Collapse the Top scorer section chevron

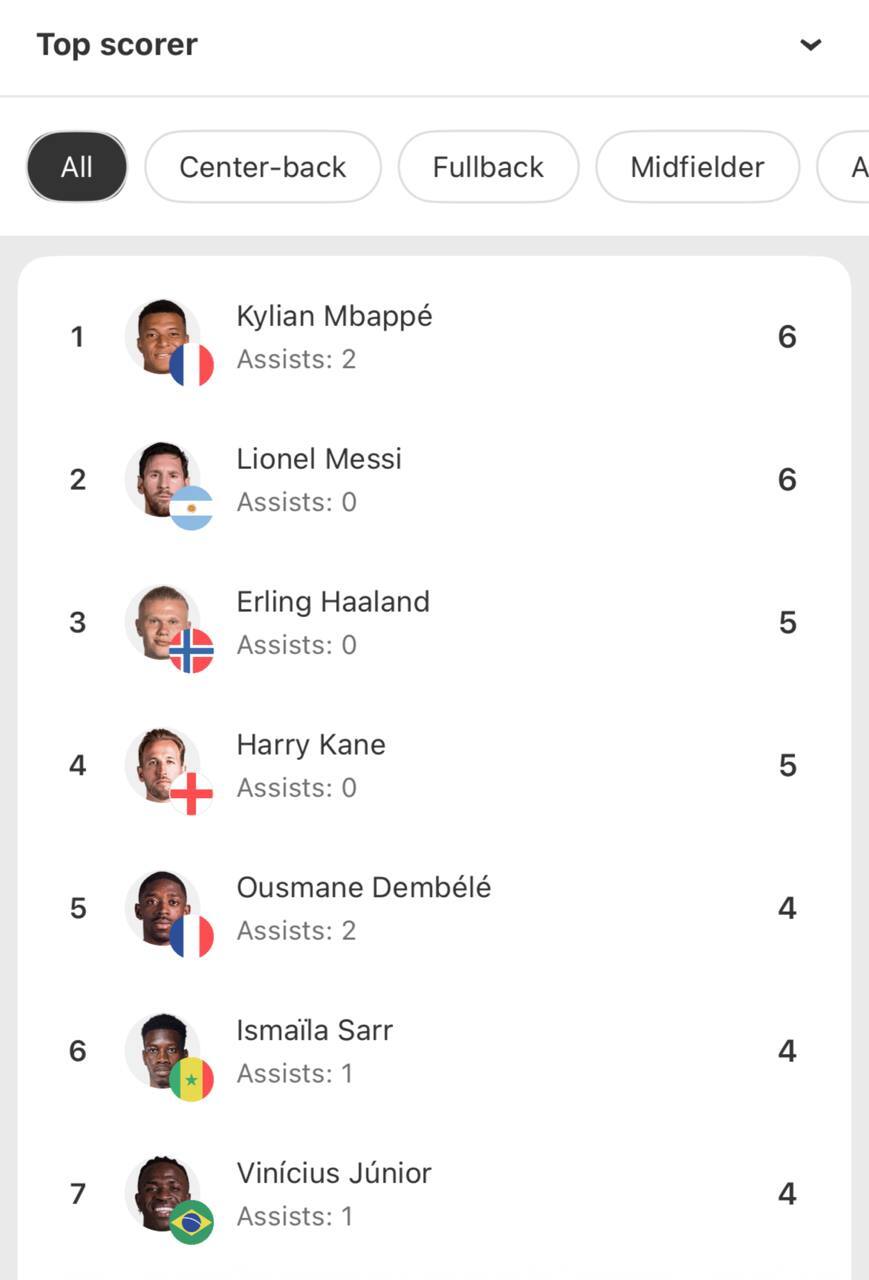811,45
